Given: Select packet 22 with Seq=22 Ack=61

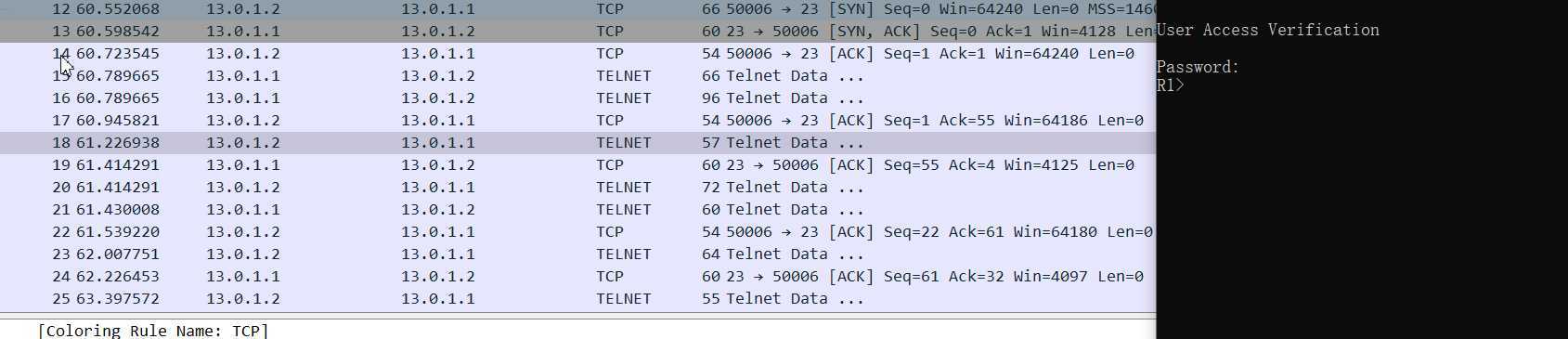Looking at the screenshot, I should [577, 231].
